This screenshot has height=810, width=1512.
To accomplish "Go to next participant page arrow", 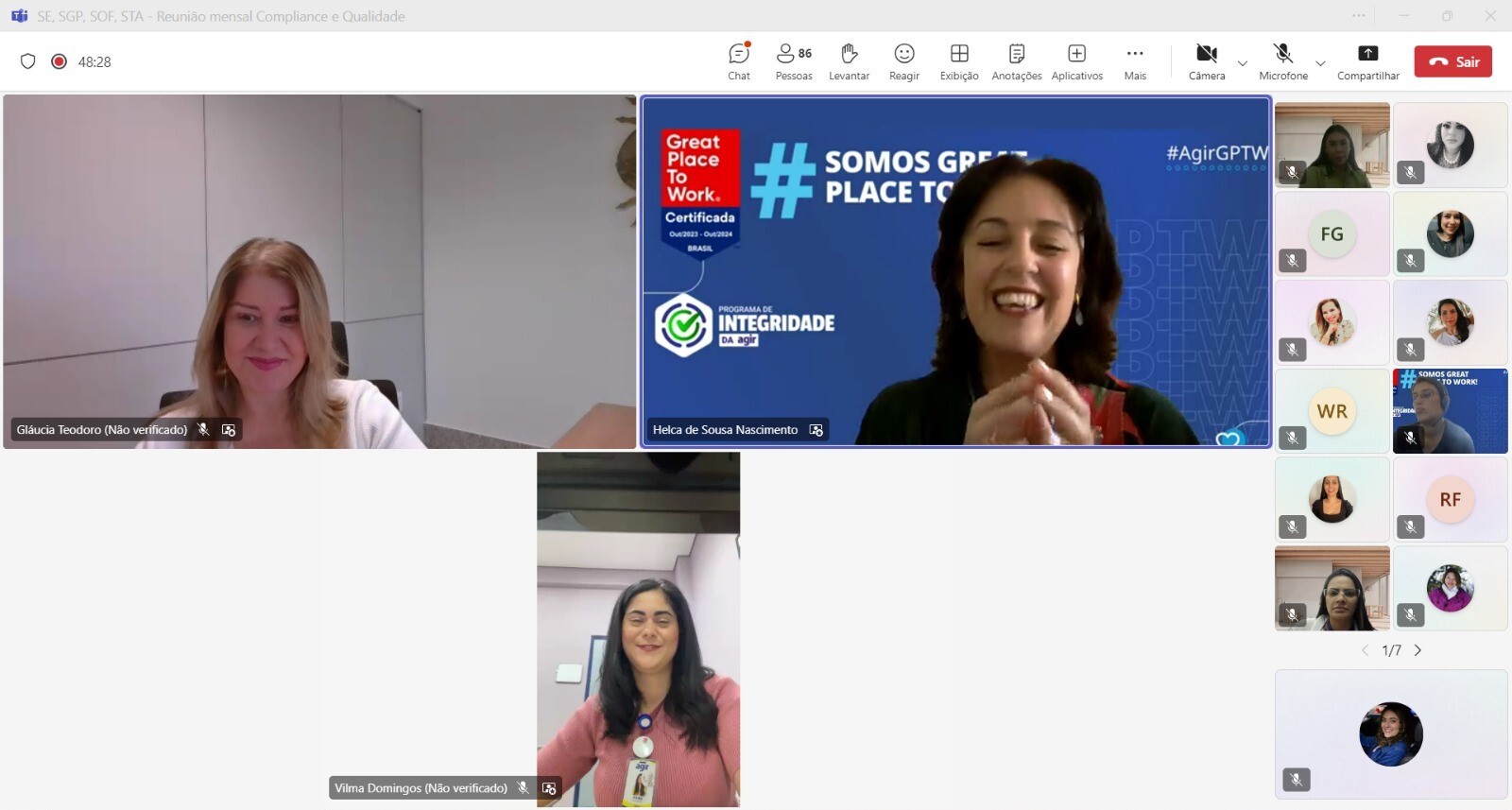I will tap(1417, 650).
